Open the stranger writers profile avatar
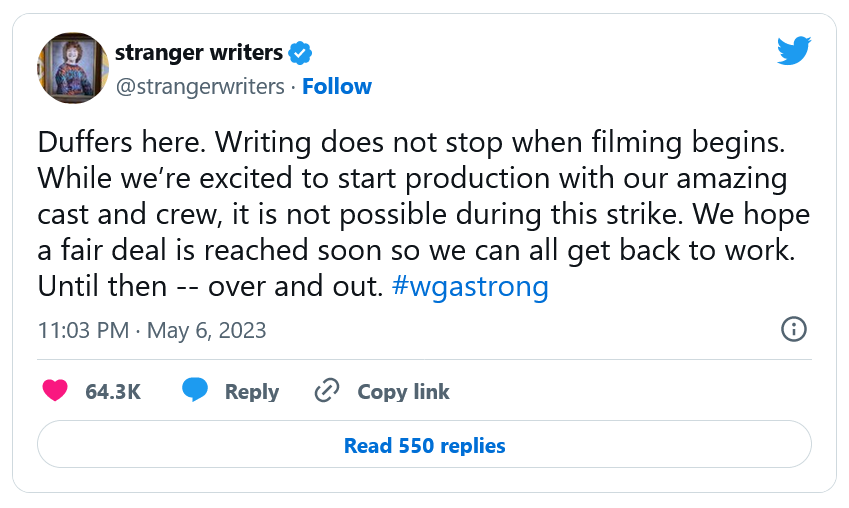Image resolution: width=849 pixels, height=508 pixels. coord(73,68)
